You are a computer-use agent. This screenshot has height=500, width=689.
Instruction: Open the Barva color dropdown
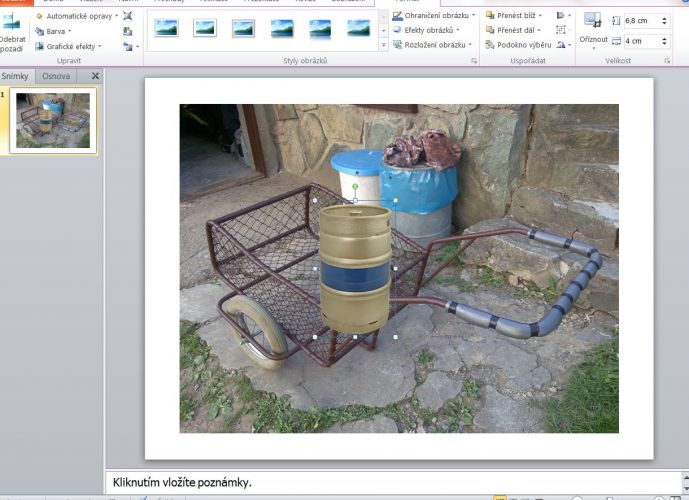point(53,31)
